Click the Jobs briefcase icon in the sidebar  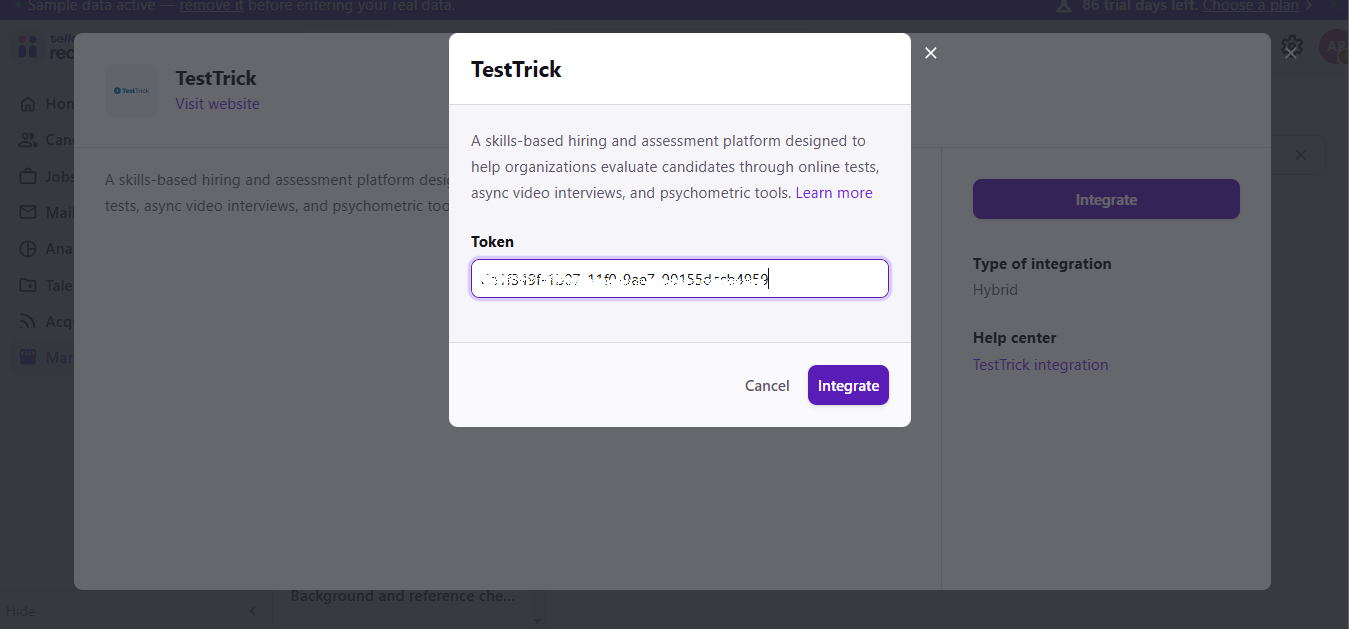point(28,177)
